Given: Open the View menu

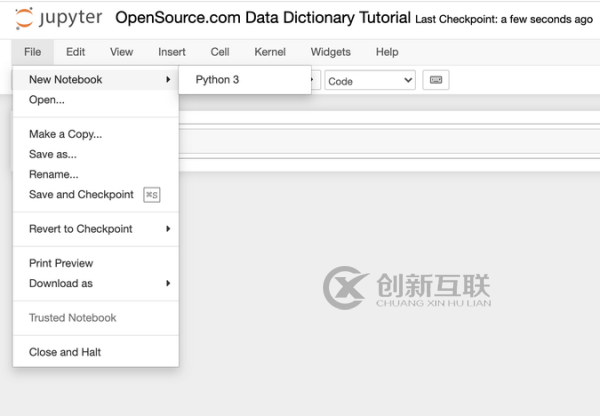Looking at the screenshot, I should pos(122,52).
